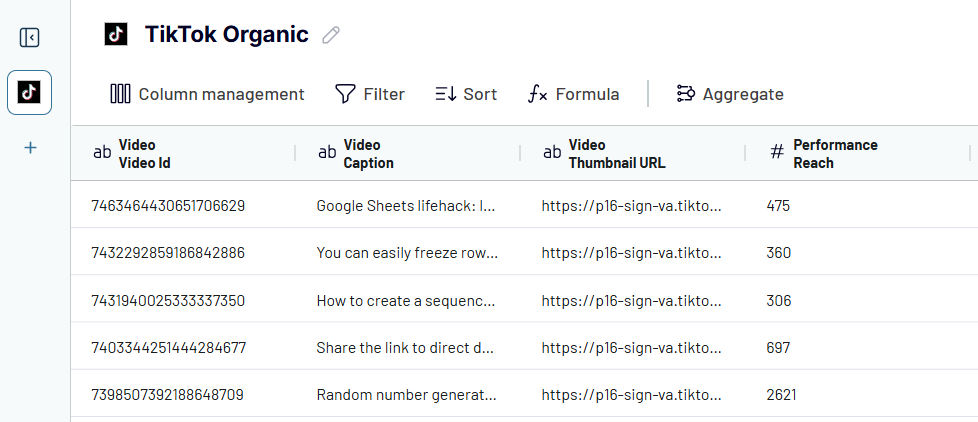The image size is (978, 422).
Task: Add a new source with plus icon
Action: (30, 148)
